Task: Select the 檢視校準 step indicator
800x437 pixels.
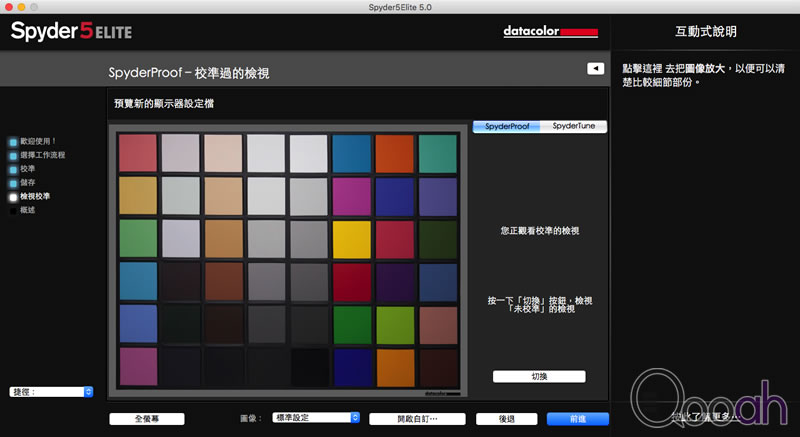Action: pyautogui.click(x=30, y=196)
